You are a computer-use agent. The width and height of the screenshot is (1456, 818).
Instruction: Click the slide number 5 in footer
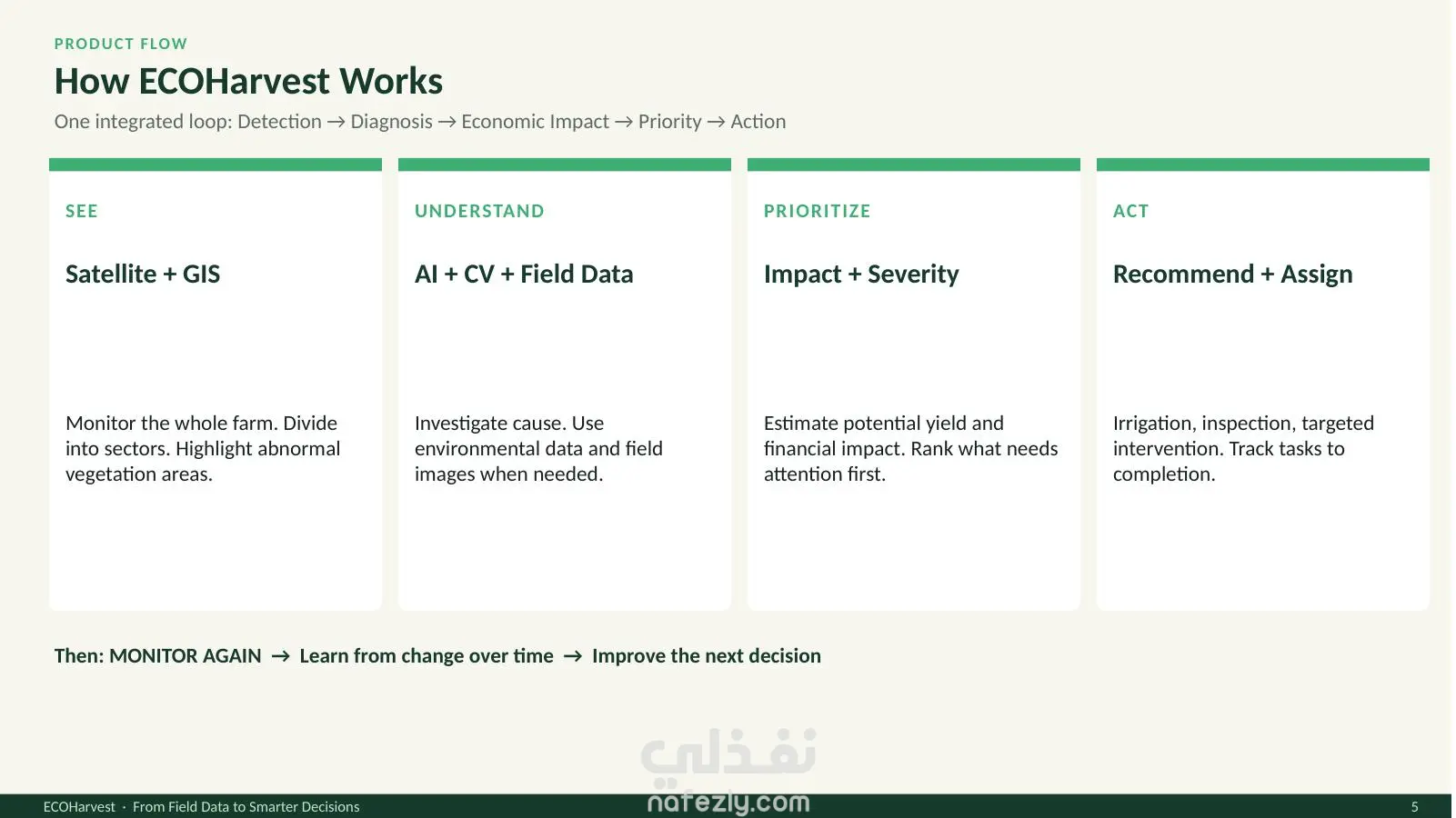[1414, 807]
